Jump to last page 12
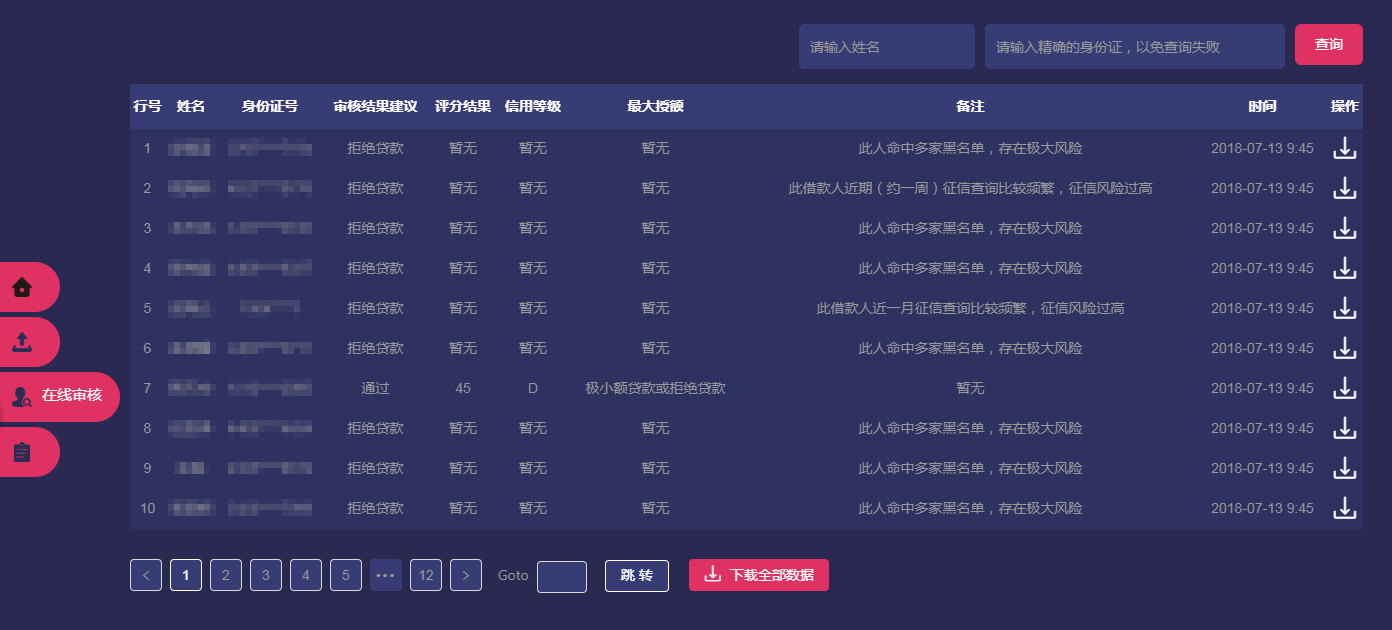Viewport: 1392px width, 630px height. (x=426, y=575)
